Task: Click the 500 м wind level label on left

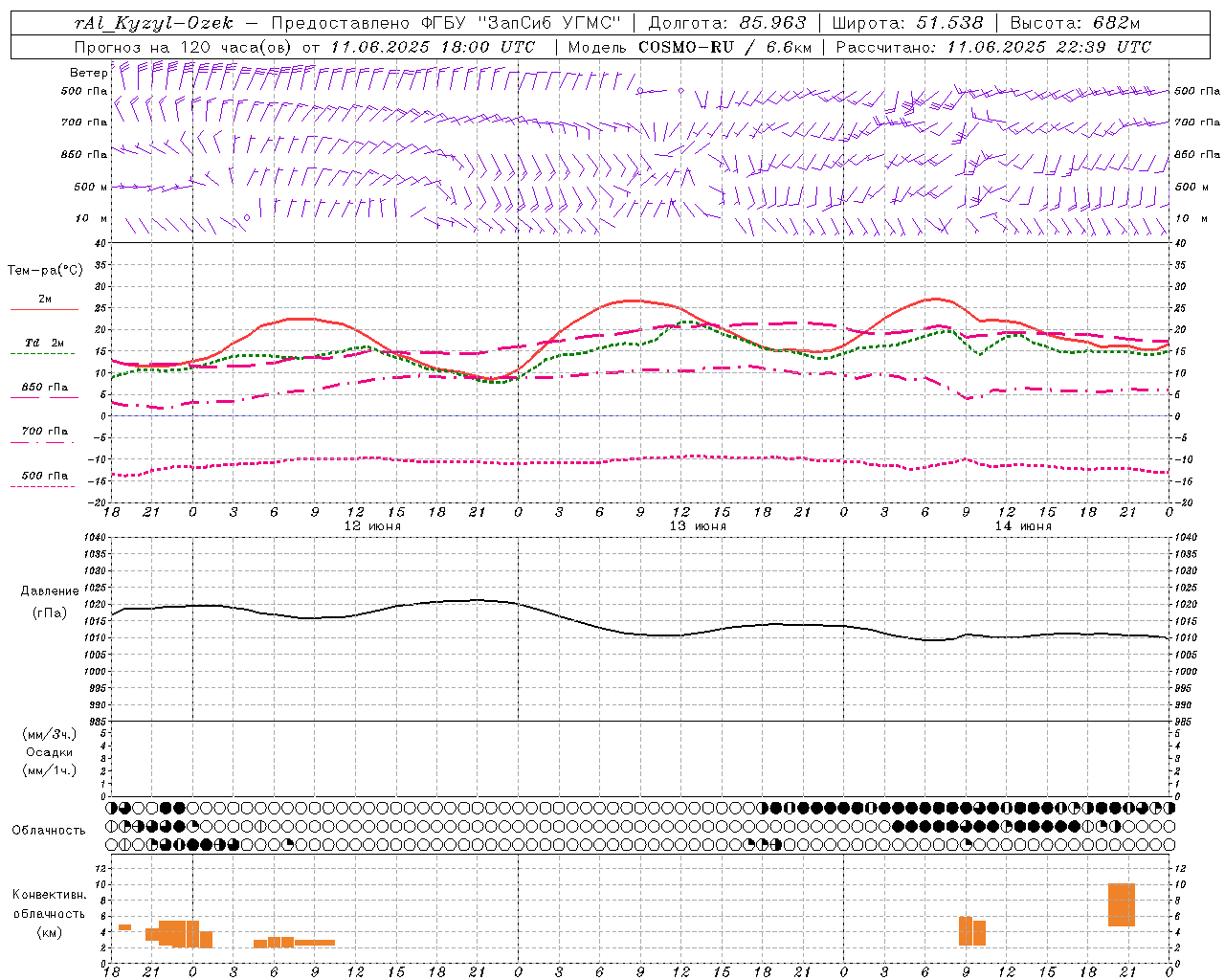Action: coord(91,187)
